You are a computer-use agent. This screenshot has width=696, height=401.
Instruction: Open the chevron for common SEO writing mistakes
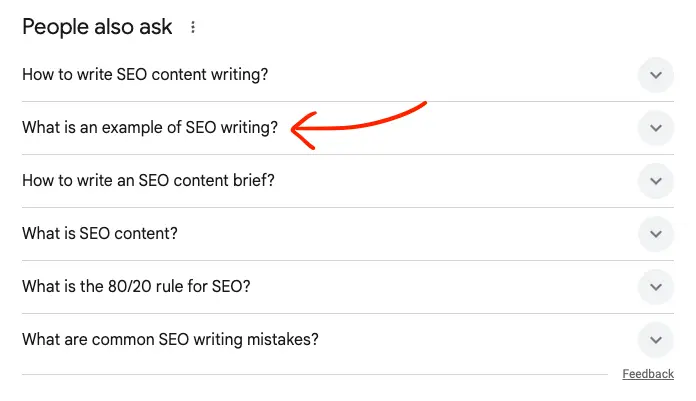click(655, 340)
